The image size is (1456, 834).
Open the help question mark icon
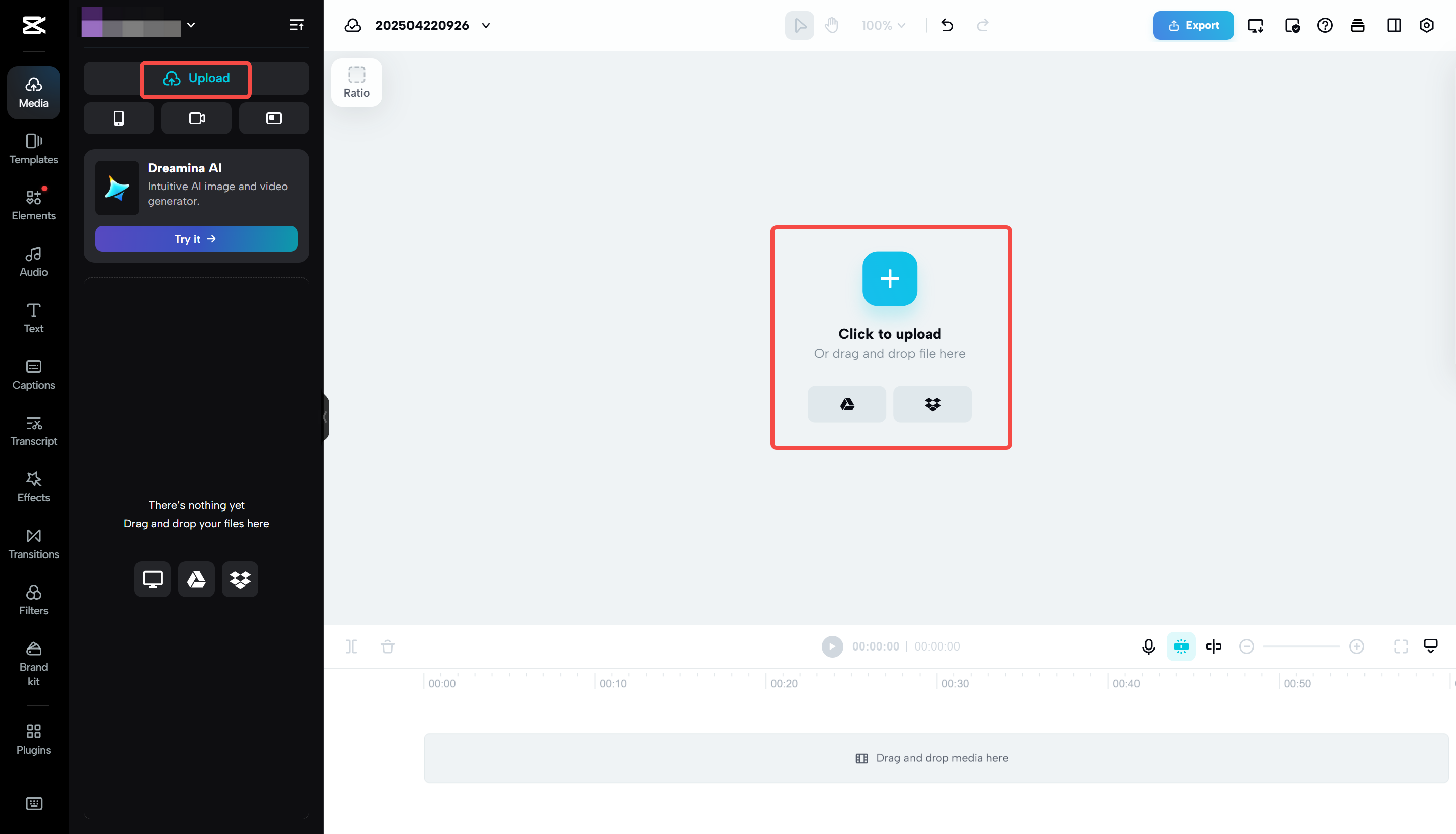coord(1324,25)
